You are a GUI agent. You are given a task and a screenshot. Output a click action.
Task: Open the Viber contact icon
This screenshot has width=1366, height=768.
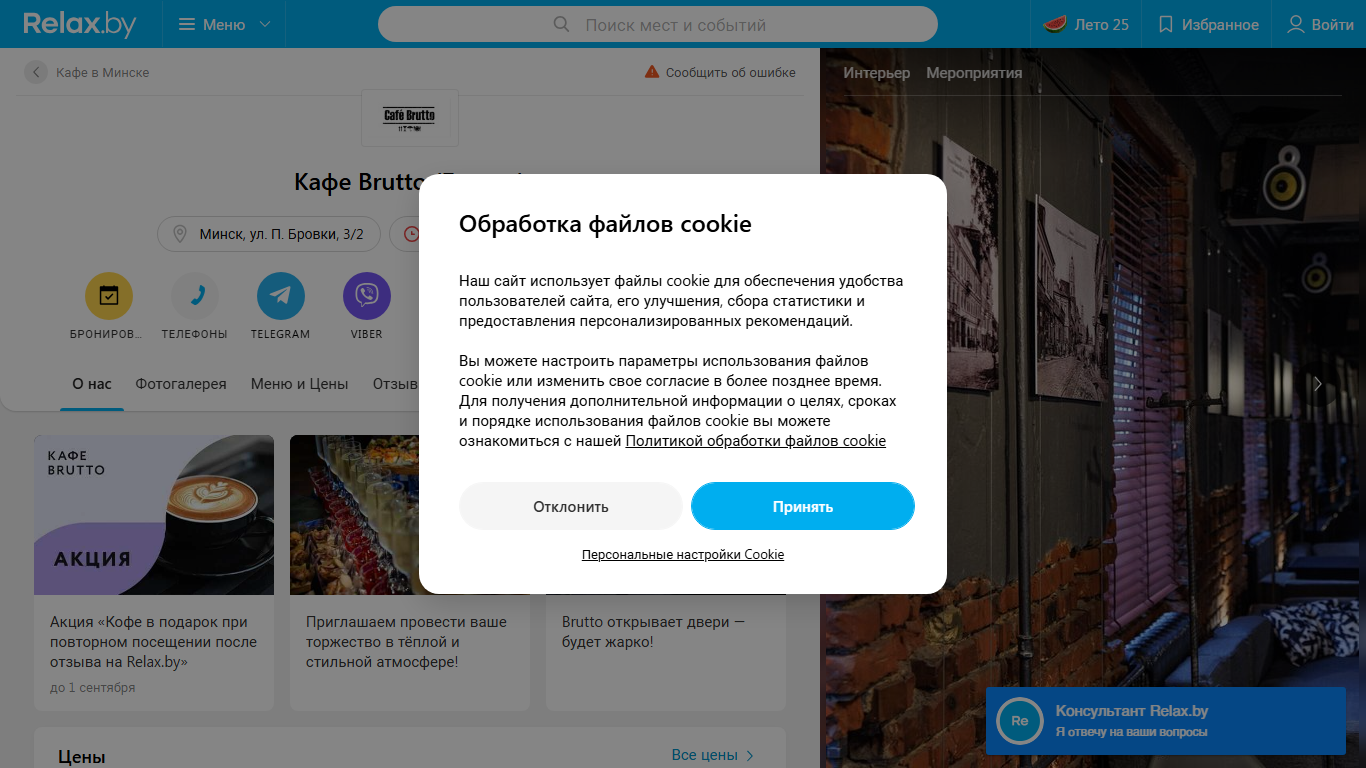pyautogui.click(x=367, y=295)
